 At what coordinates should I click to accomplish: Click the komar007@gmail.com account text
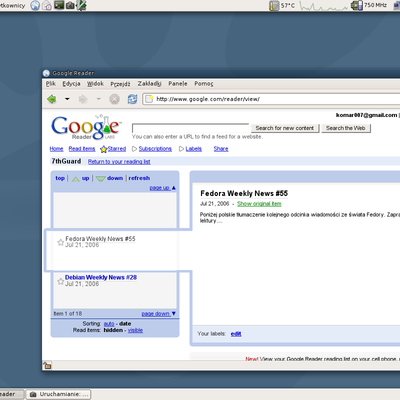click(366, 115)
